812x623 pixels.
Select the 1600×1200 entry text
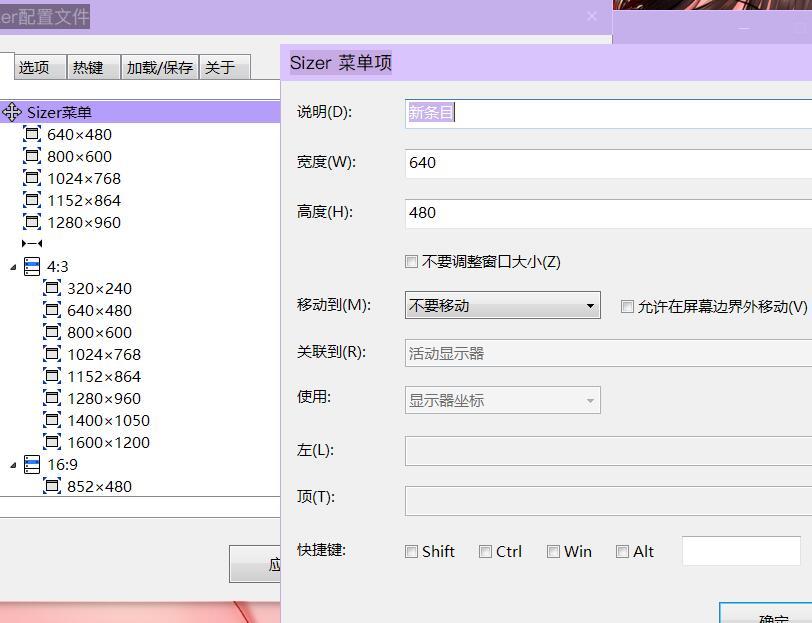pos(109,443)
